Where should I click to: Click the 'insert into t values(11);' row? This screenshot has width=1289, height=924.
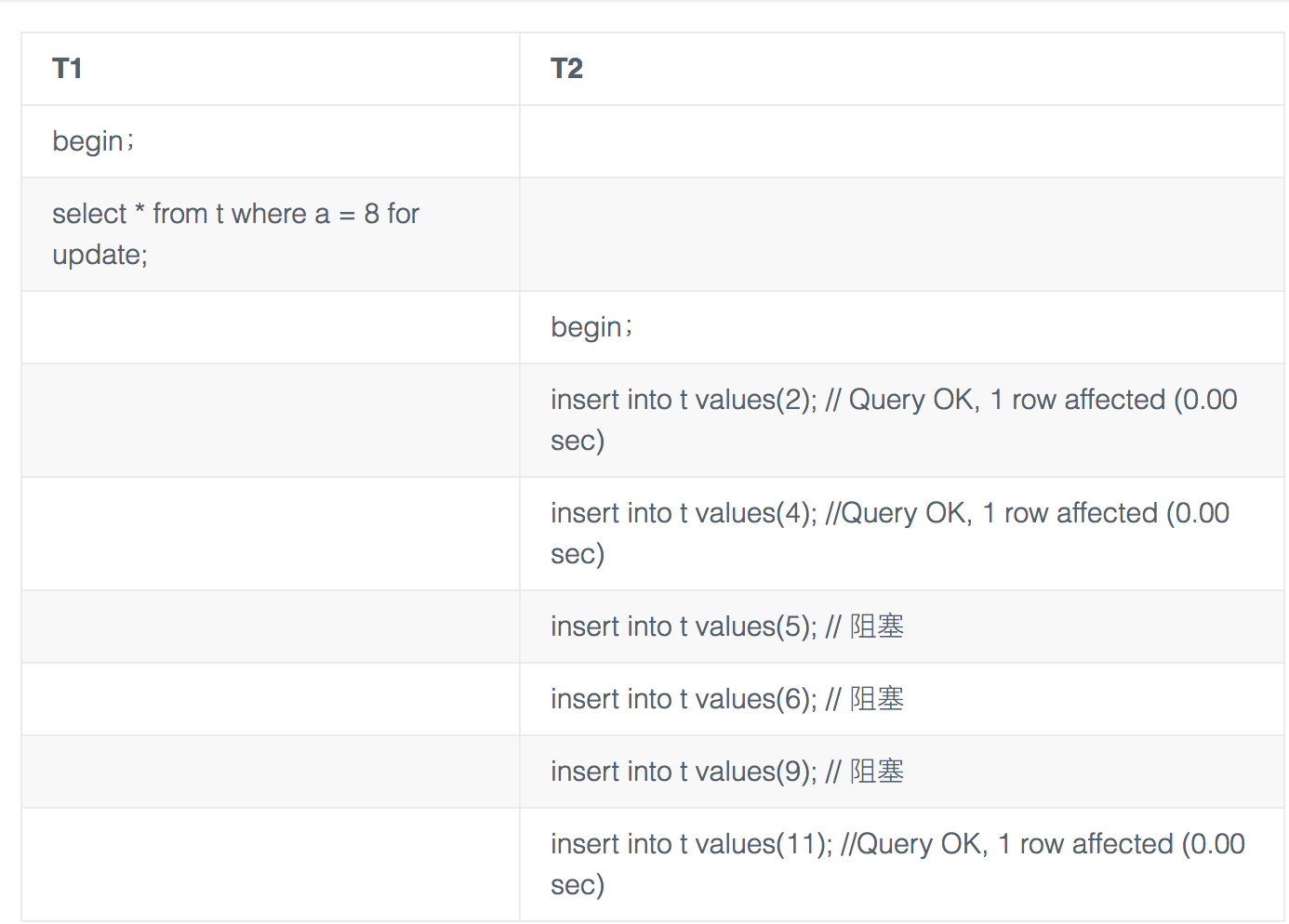tap(652, 865)
